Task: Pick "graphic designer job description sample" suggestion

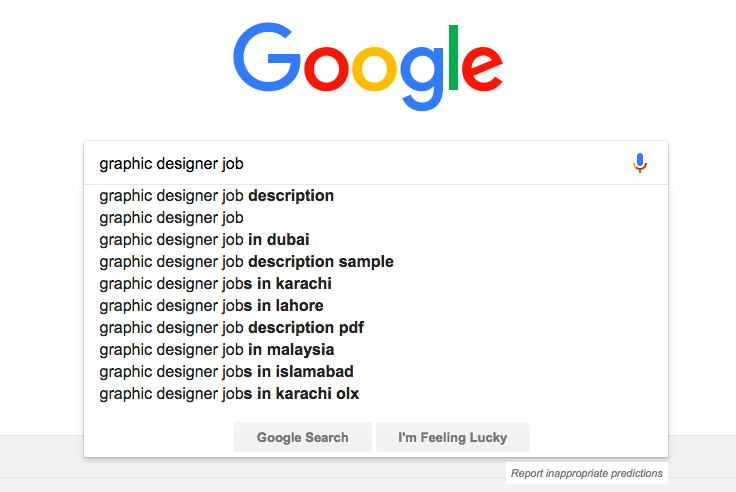Action: pos(247,262)
